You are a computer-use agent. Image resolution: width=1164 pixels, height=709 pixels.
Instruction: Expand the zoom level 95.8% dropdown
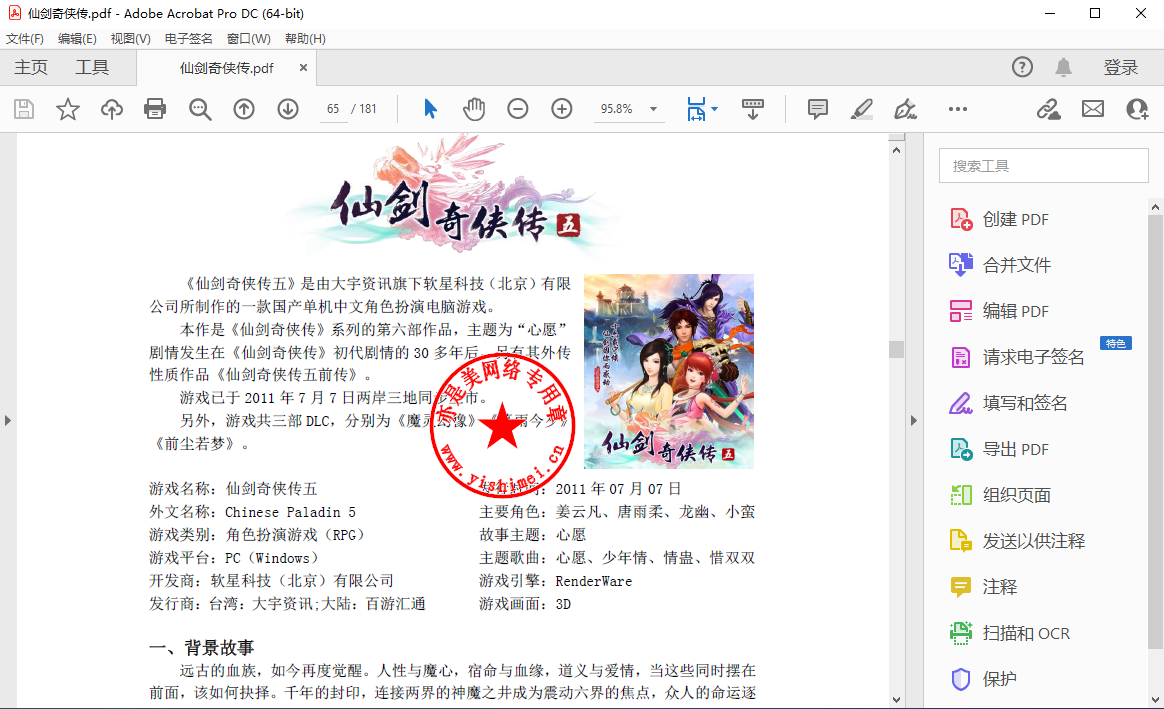point(653,109)
